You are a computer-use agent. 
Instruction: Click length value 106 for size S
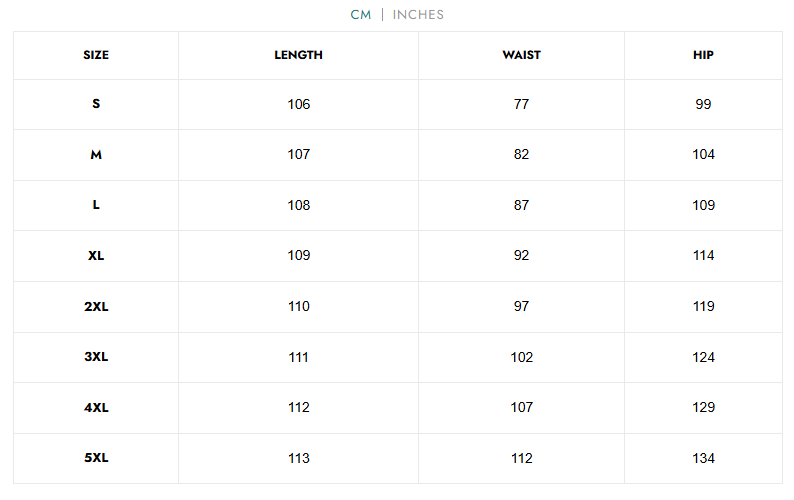click(298, 104)
